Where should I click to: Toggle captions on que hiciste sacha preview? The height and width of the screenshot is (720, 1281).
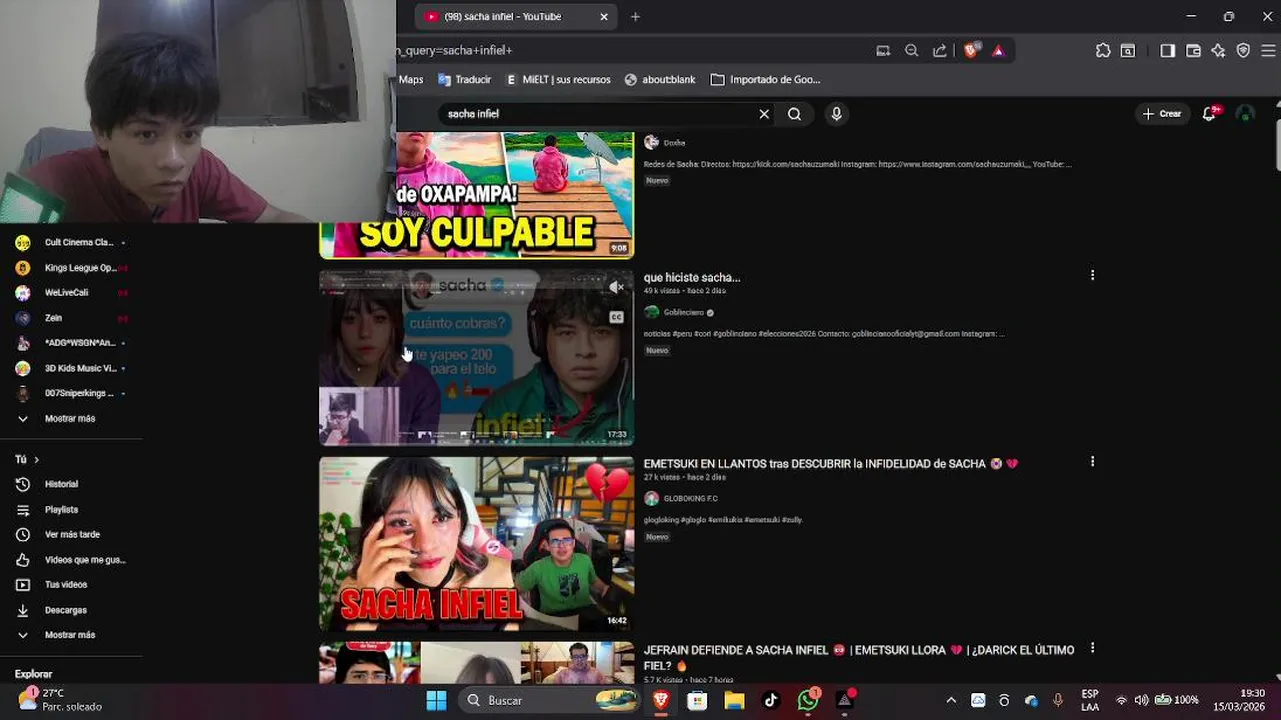tap(616, 317)
